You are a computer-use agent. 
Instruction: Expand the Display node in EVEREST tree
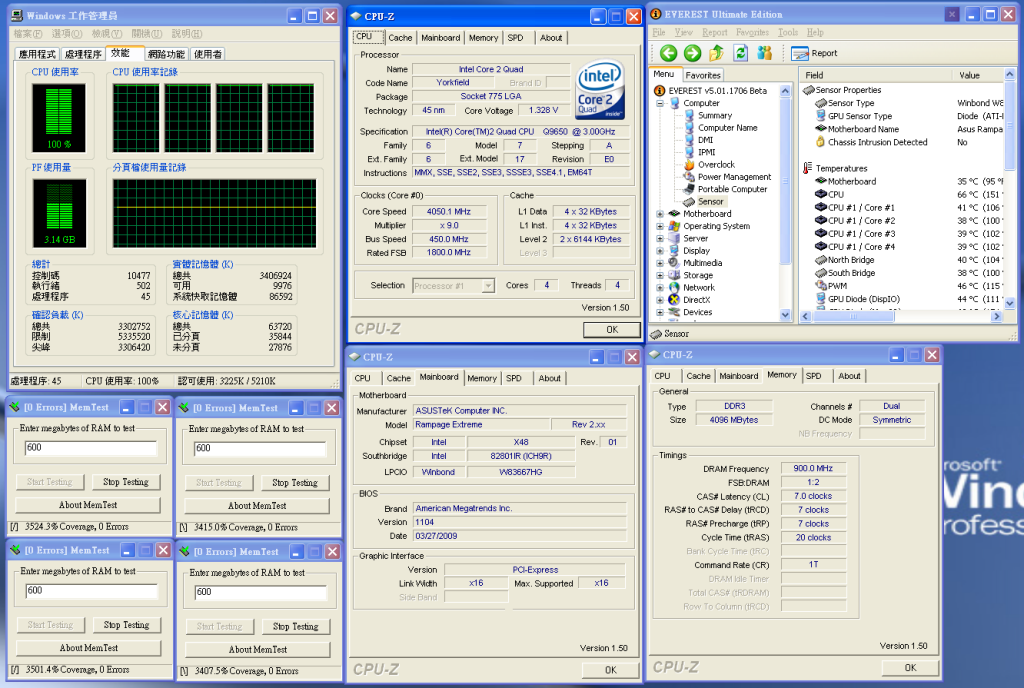pyautogui.click(x=660, y=251)
